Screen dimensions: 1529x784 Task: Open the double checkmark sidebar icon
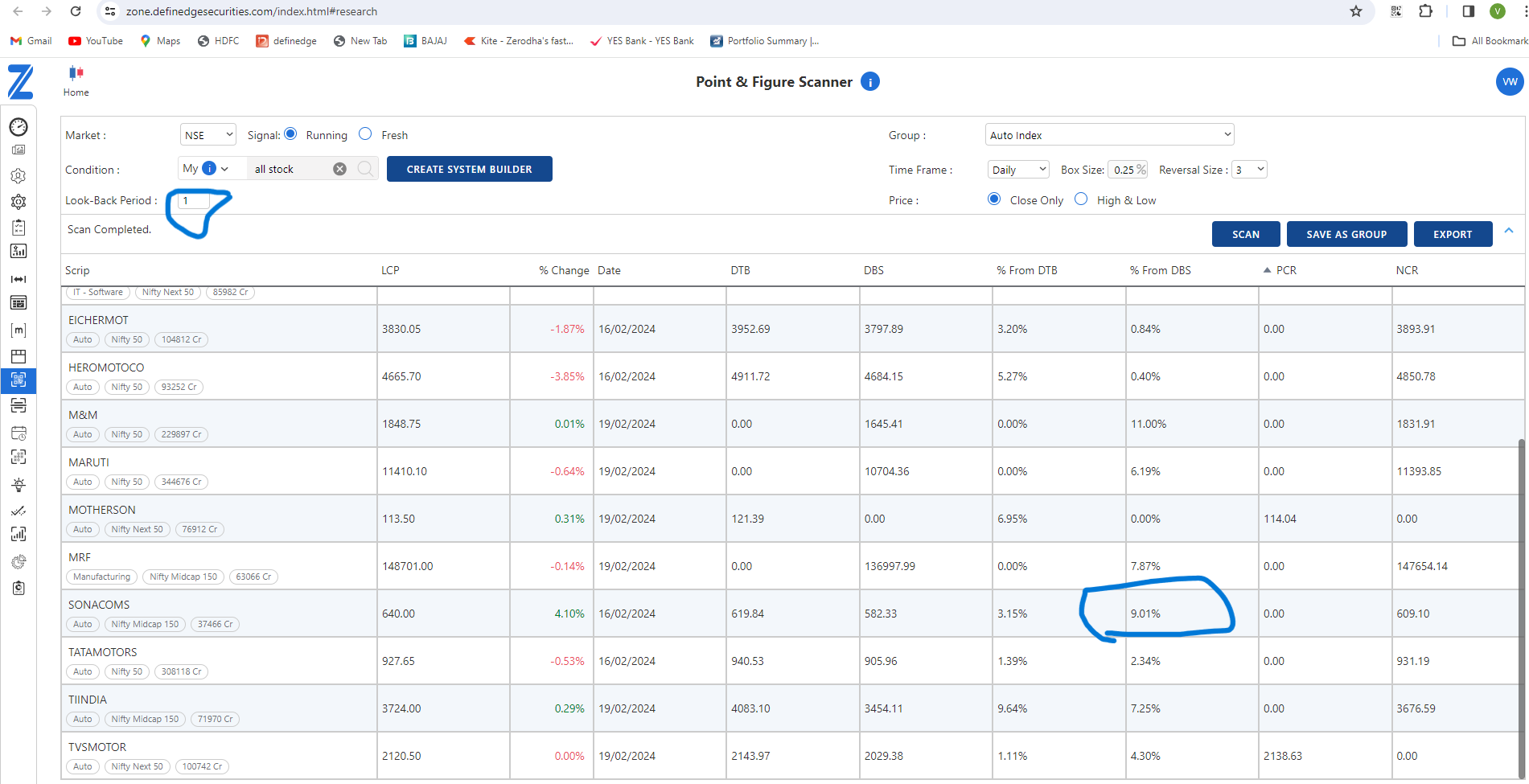tap(18, 511)
